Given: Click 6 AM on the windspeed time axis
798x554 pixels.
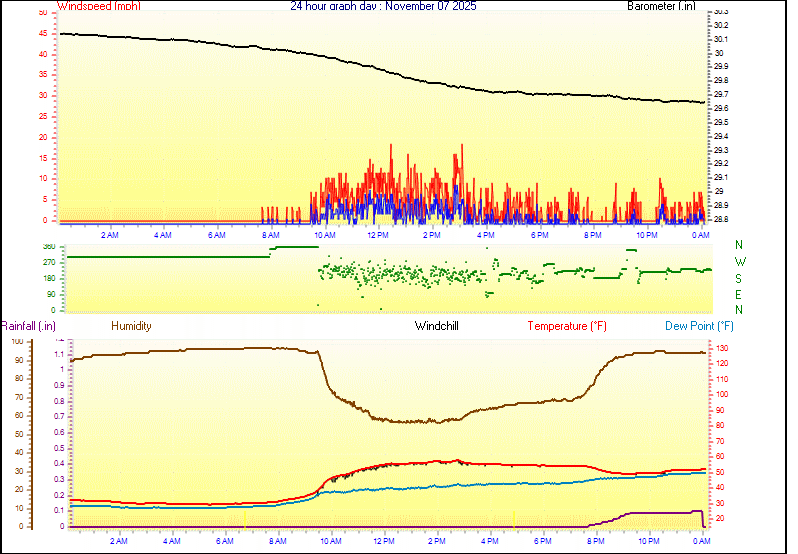Looking at the screenshot, I should tap(216, 235).
